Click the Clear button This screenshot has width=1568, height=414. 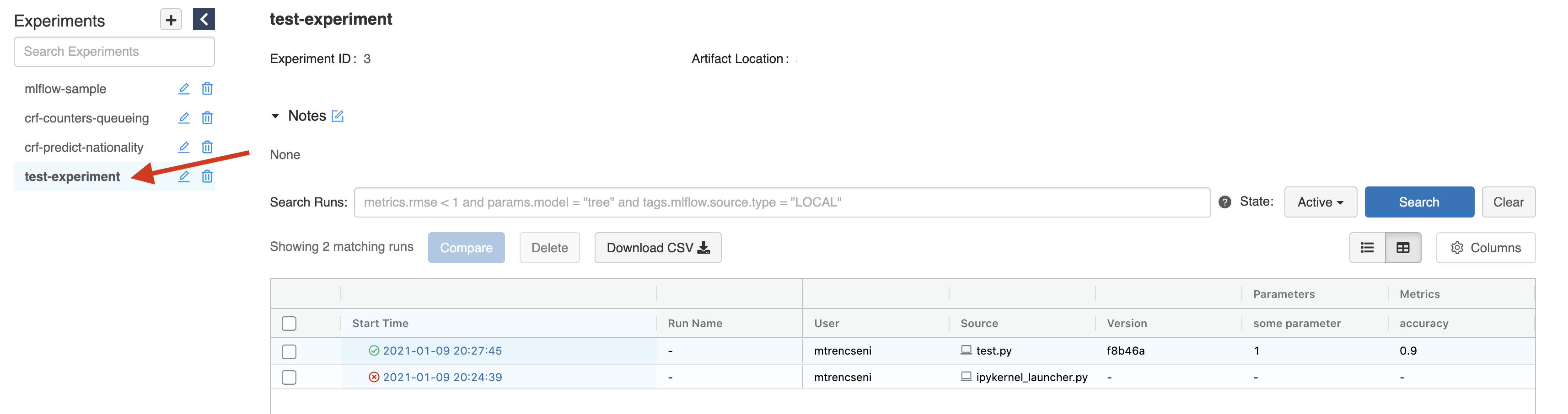pos(1509,202)
